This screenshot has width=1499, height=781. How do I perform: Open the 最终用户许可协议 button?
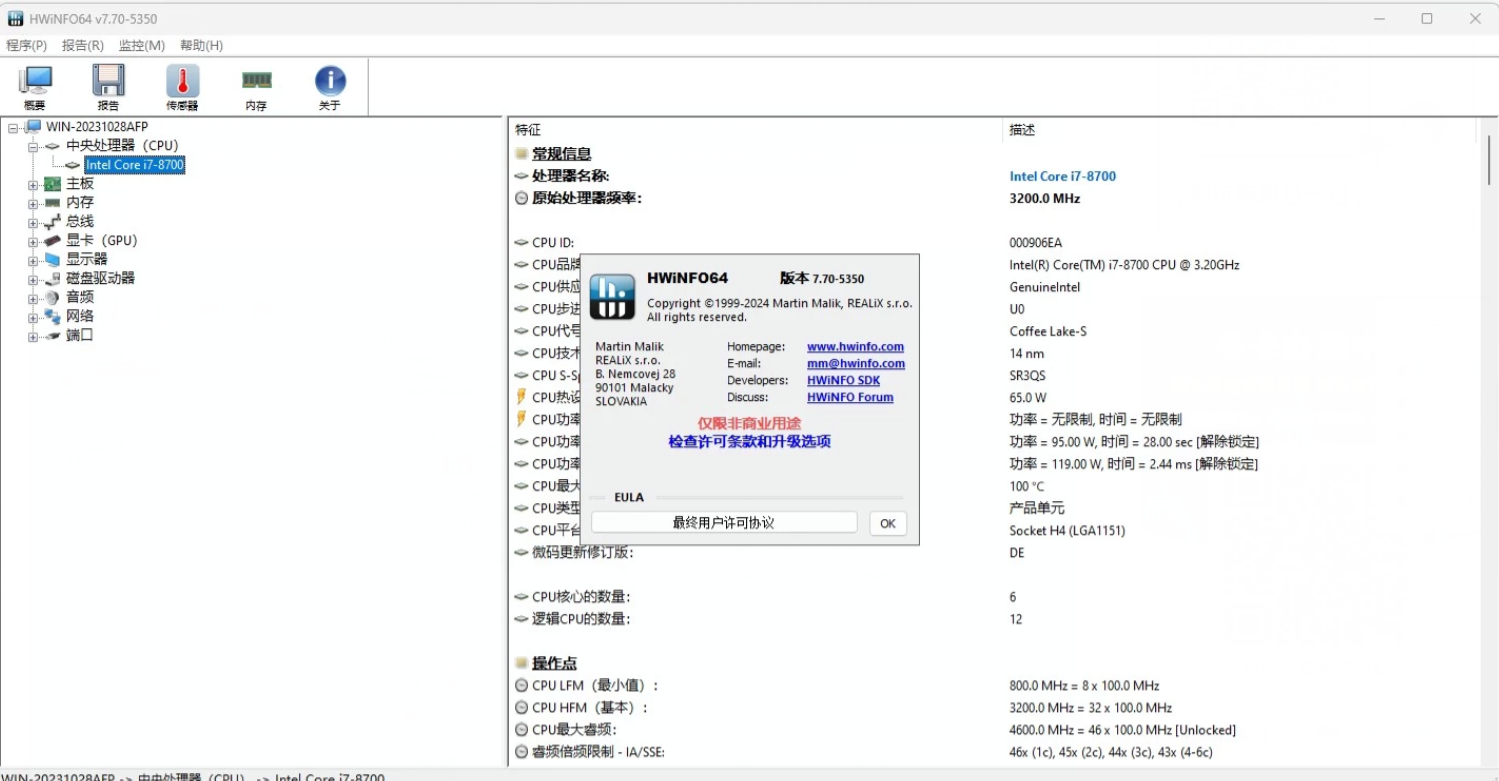[724, 523]
